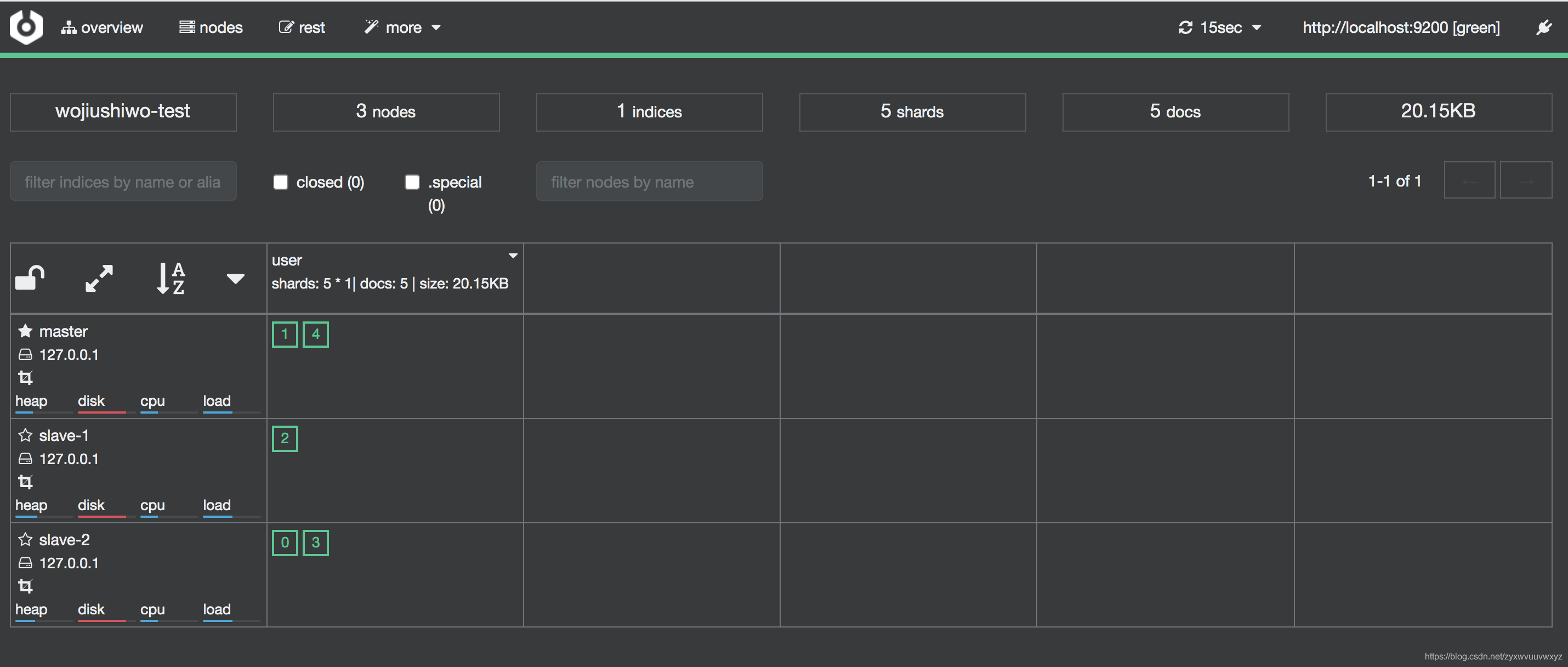Select shard 1 on master node
Screen dimensions: 1568x667
pyautogui.click(x=285, y=335)
